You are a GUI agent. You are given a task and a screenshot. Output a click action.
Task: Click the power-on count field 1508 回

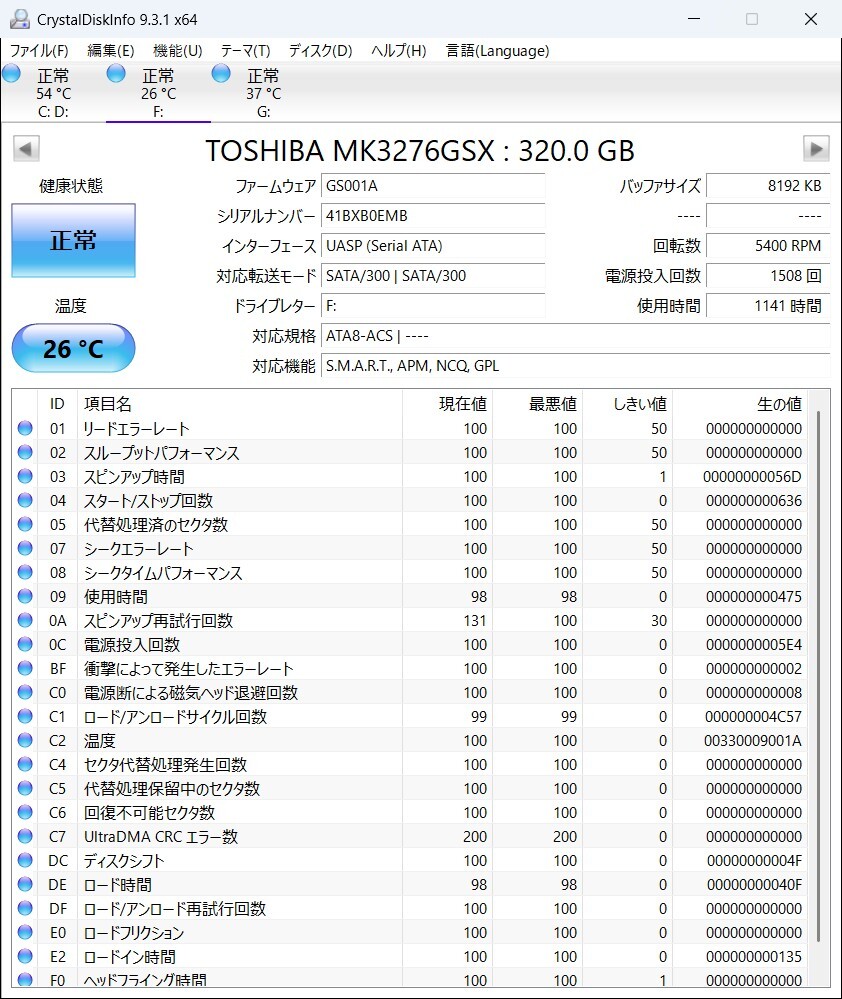[x=768, y=276]
